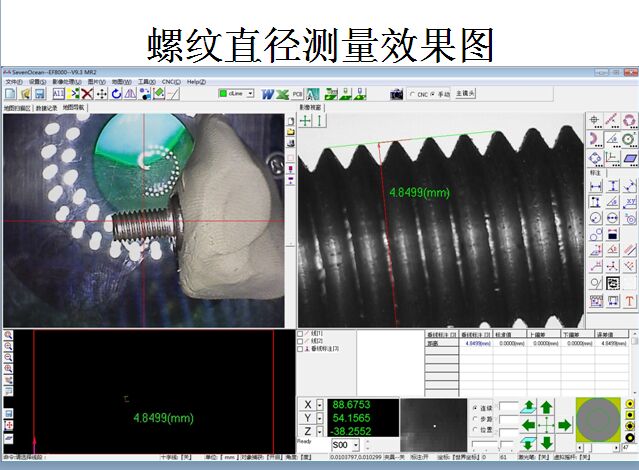
Task: Open the X axis dropdown arrow
Action: [320, 405]
